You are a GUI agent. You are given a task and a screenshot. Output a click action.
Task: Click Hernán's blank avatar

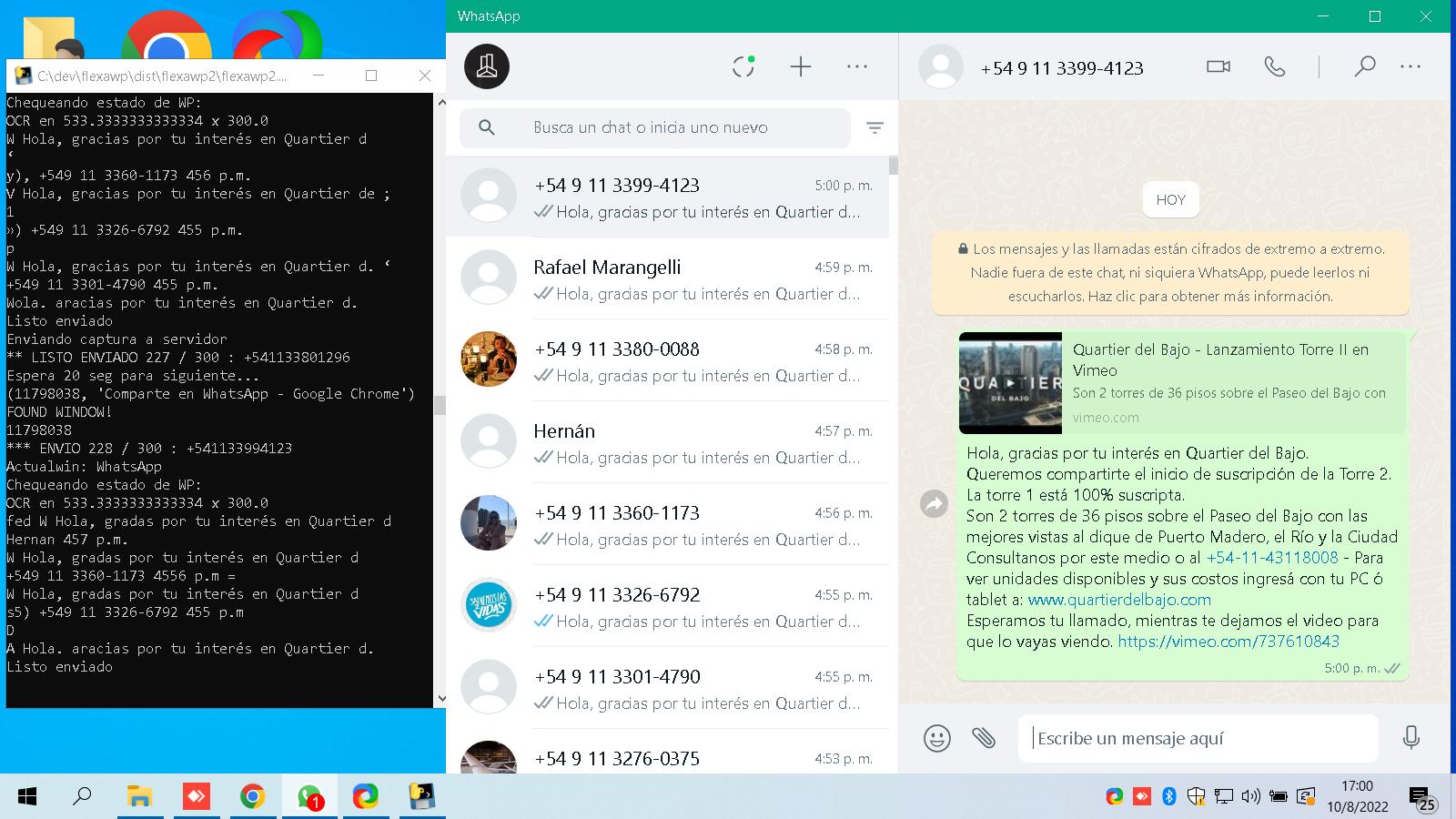[489, 441]
